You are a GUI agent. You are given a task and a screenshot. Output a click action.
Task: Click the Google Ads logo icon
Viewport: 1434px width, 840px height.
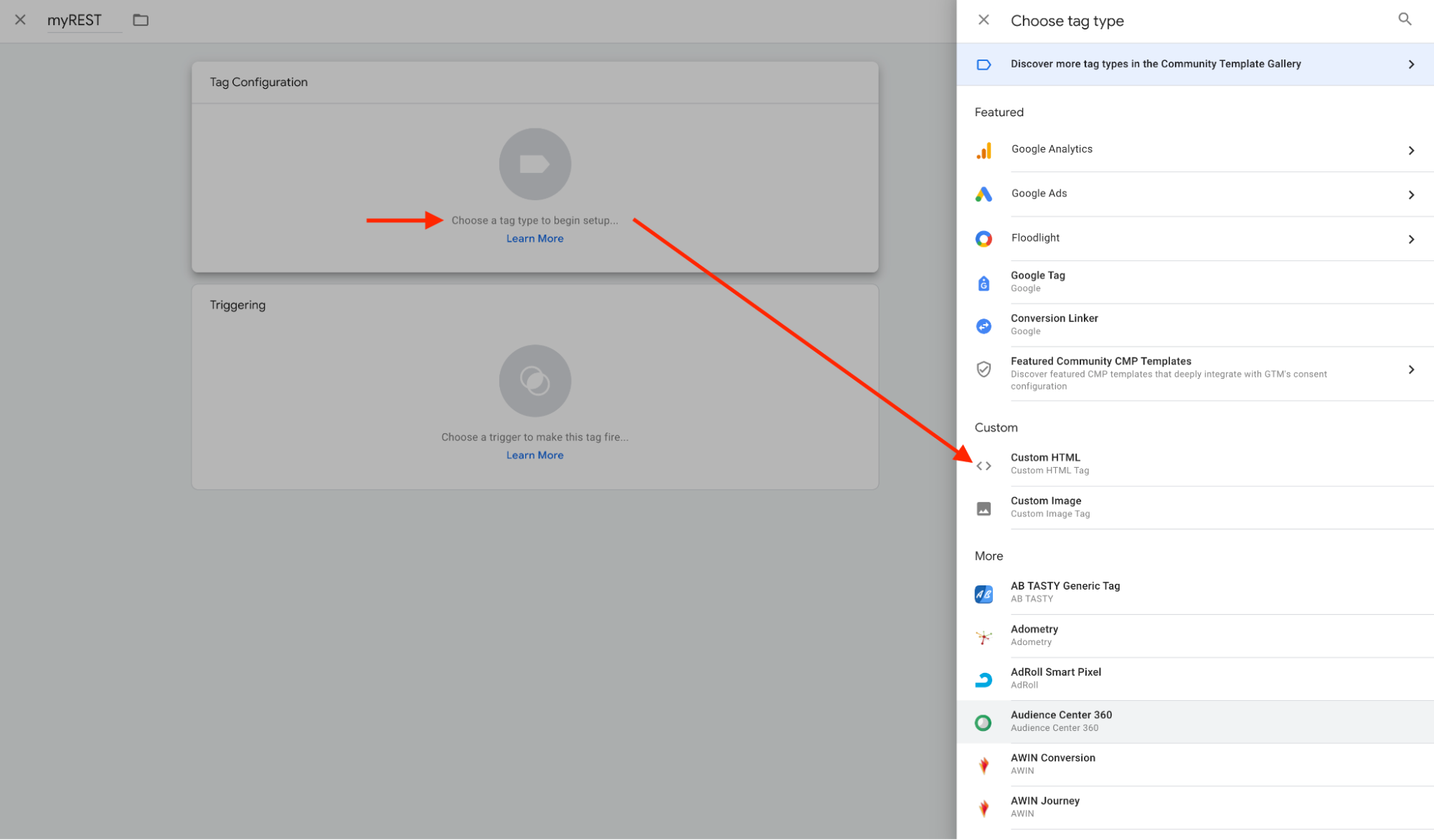[x=983, y=194]
